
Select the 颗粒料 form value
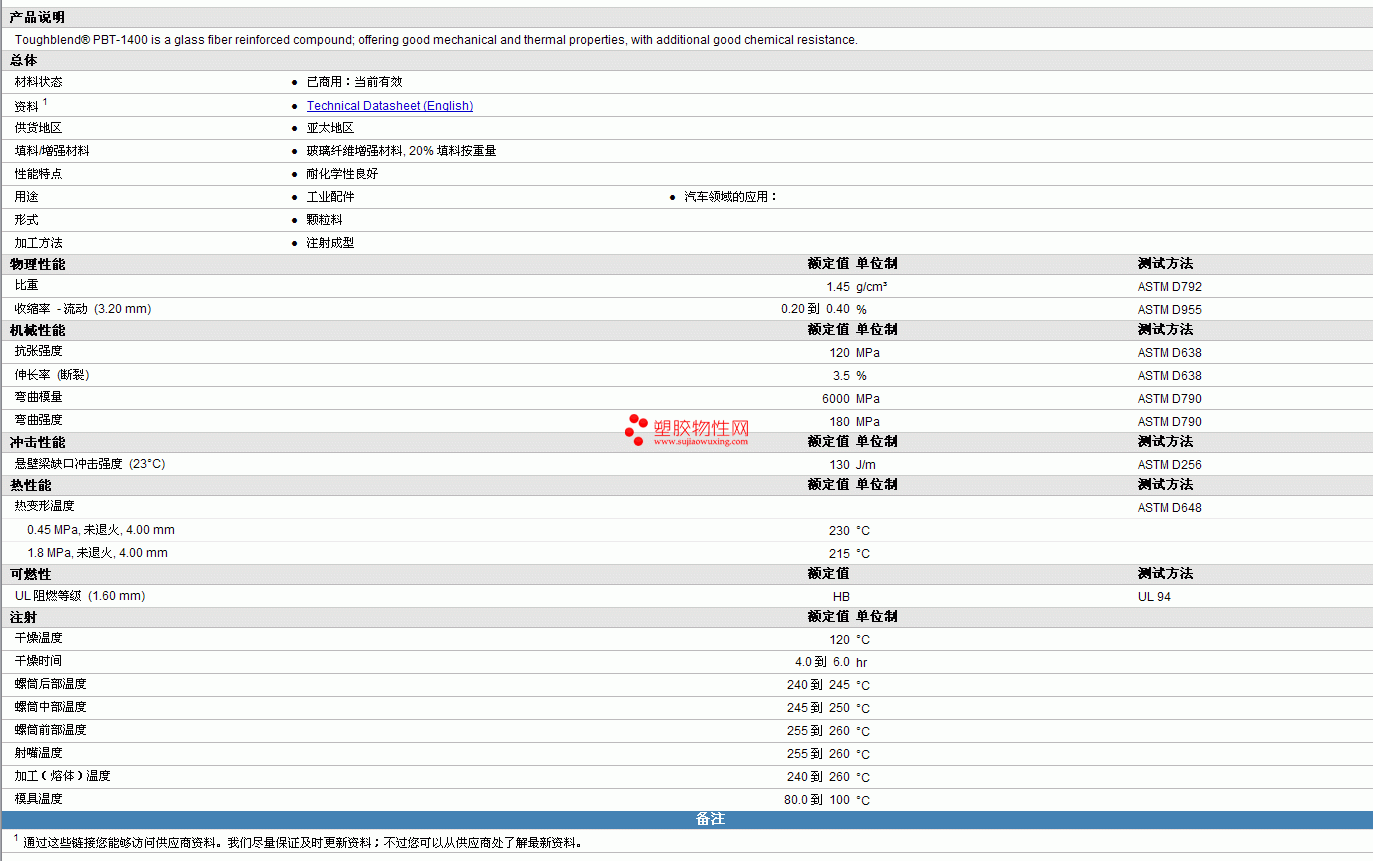pos(324,220)
